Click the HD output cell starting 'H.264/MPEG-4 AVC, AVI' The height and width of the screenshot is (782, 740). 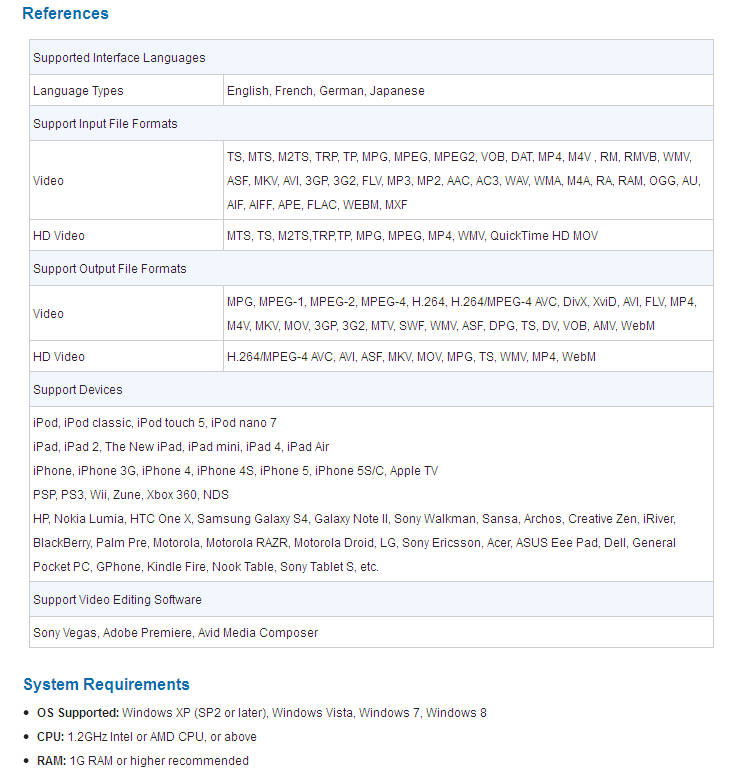[x=468, y=357]
